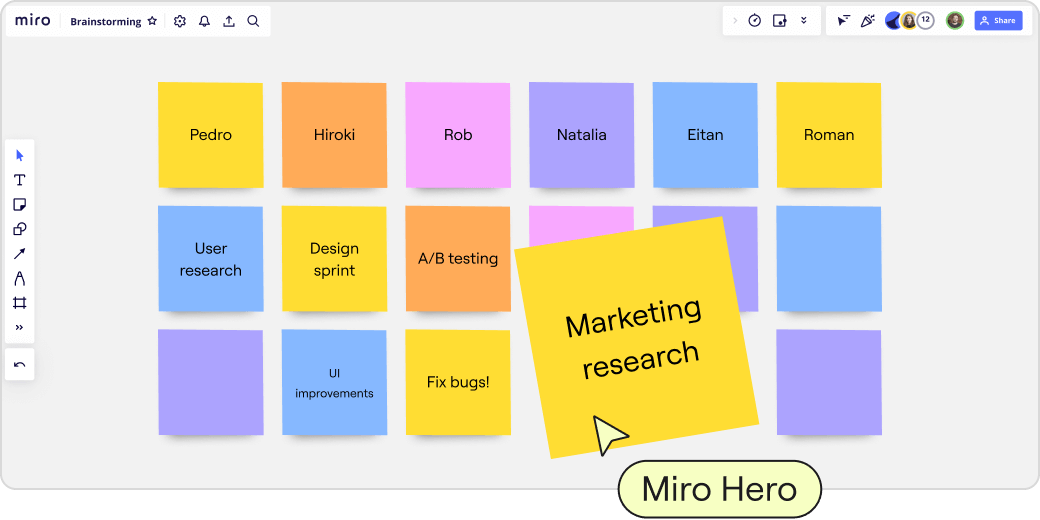
Task: Open board settings gear menu
Action: point(180,21)
